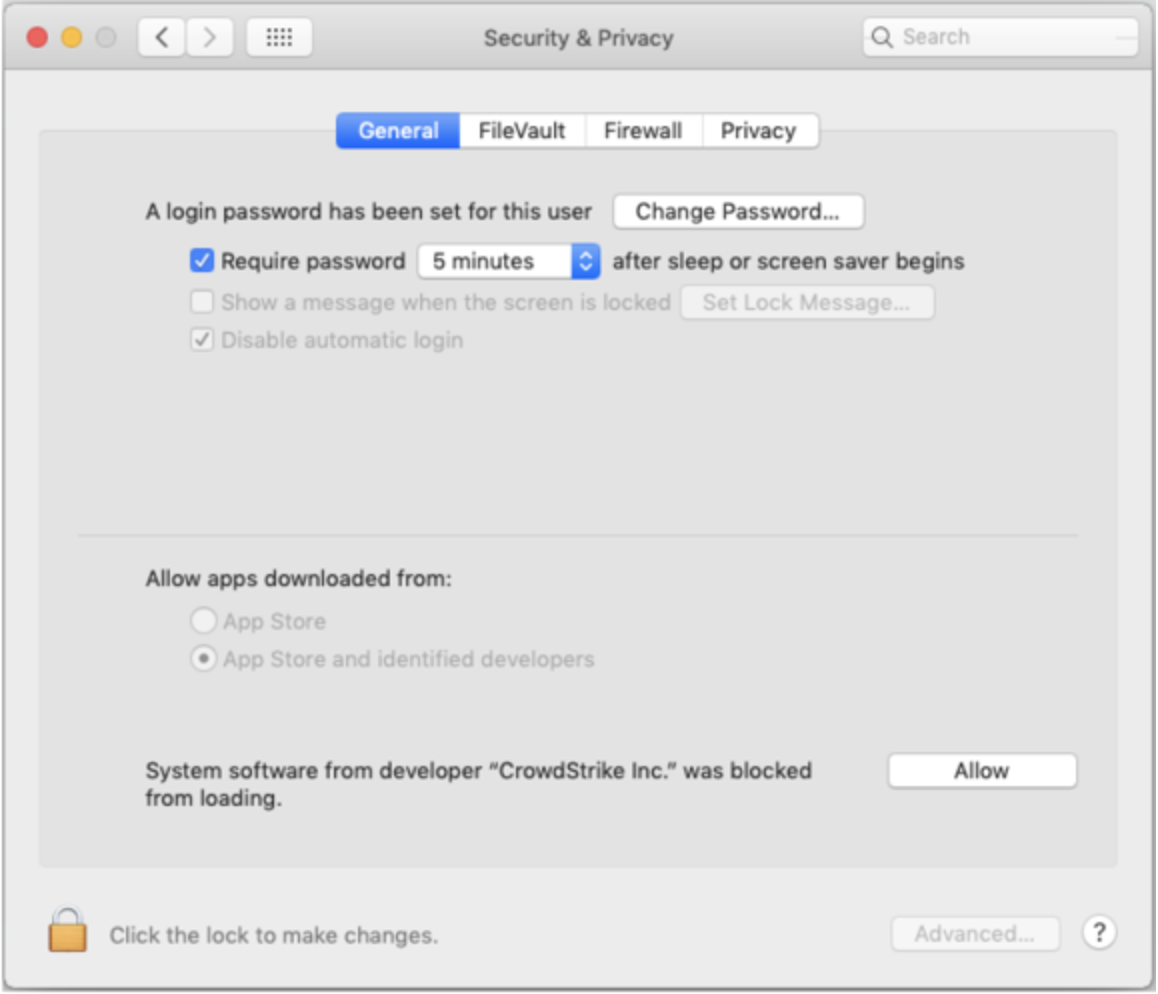Click the Change Password button
Viewport: 1158px width, 994px height.
point(738,212)
